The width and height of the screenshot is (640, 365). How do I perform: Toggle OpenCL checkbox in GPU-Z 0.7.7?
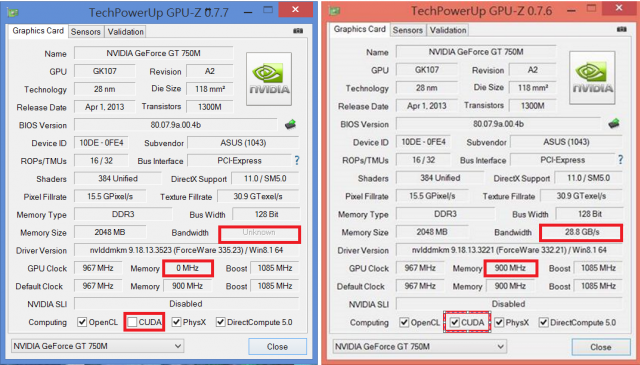(x=82, y=322)
